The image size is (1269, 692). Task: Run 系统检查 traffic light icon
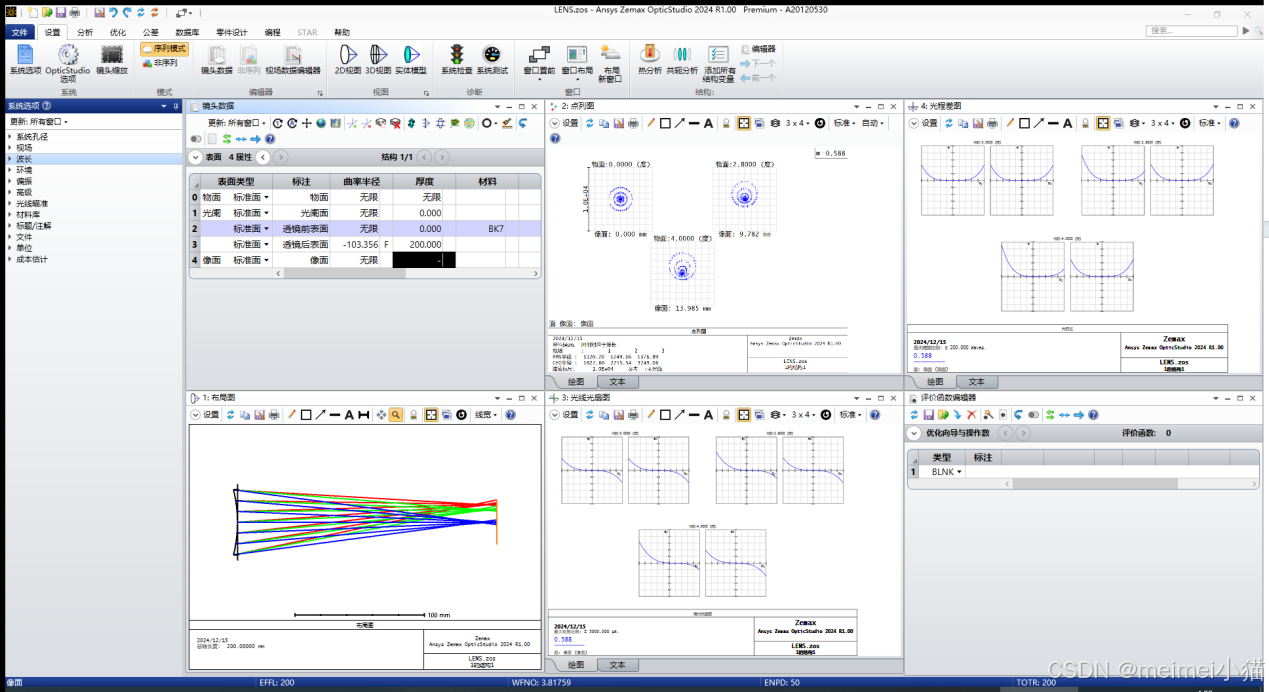tap(456, 60)
